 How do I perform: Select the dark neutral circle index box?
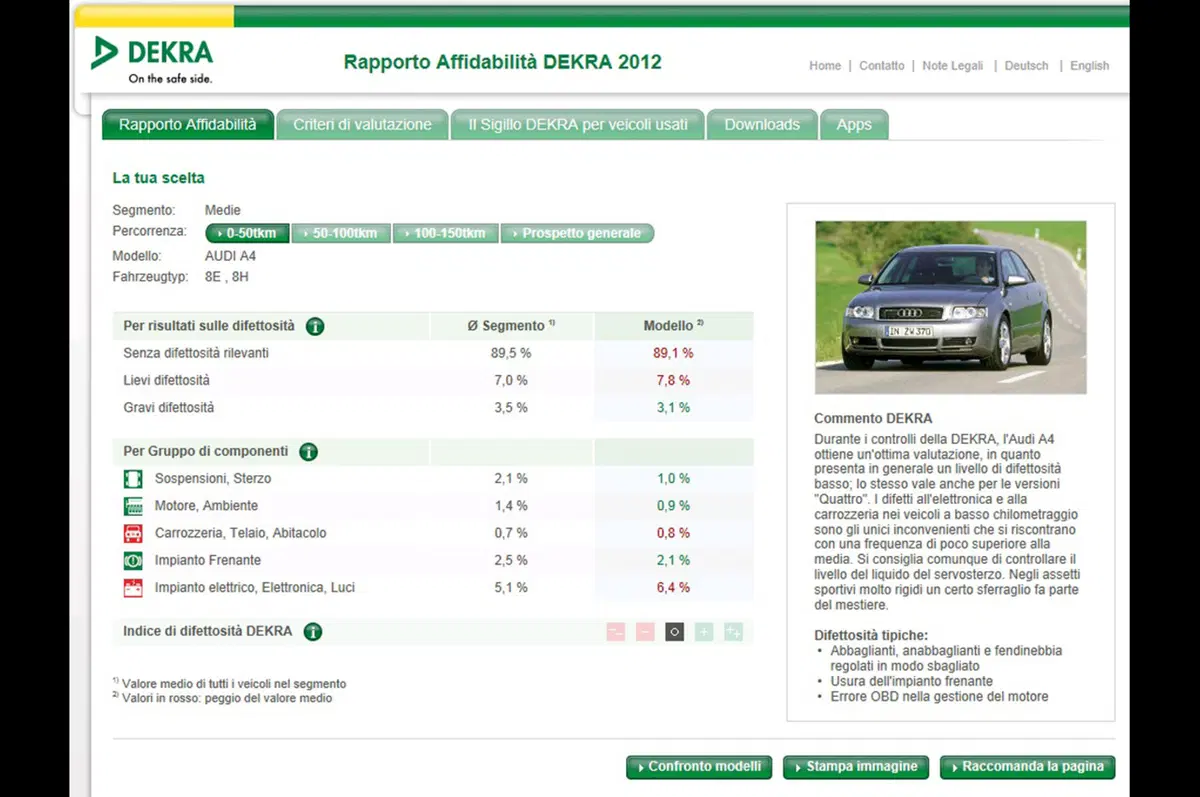coord(675,632)
